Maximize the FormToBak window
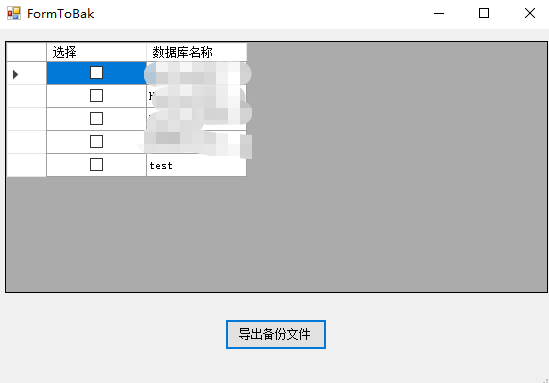 pyautogui.click(x=484, y=14)
